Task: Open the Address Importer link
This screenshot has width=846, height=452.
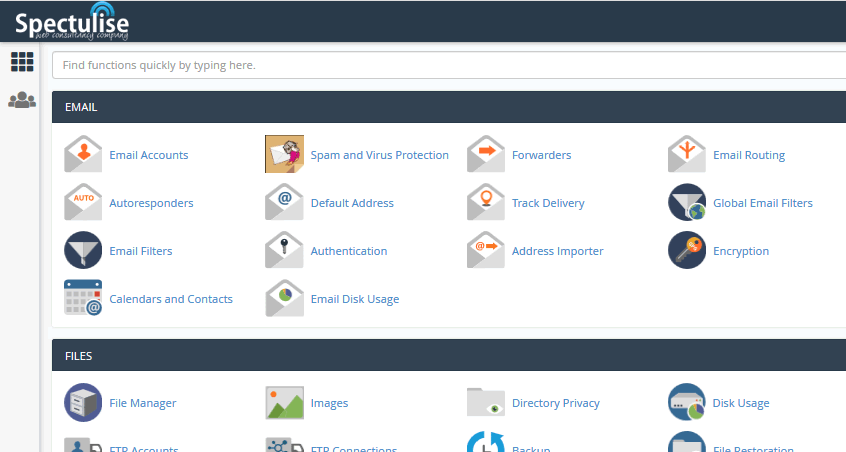Action: coord(558,251)
